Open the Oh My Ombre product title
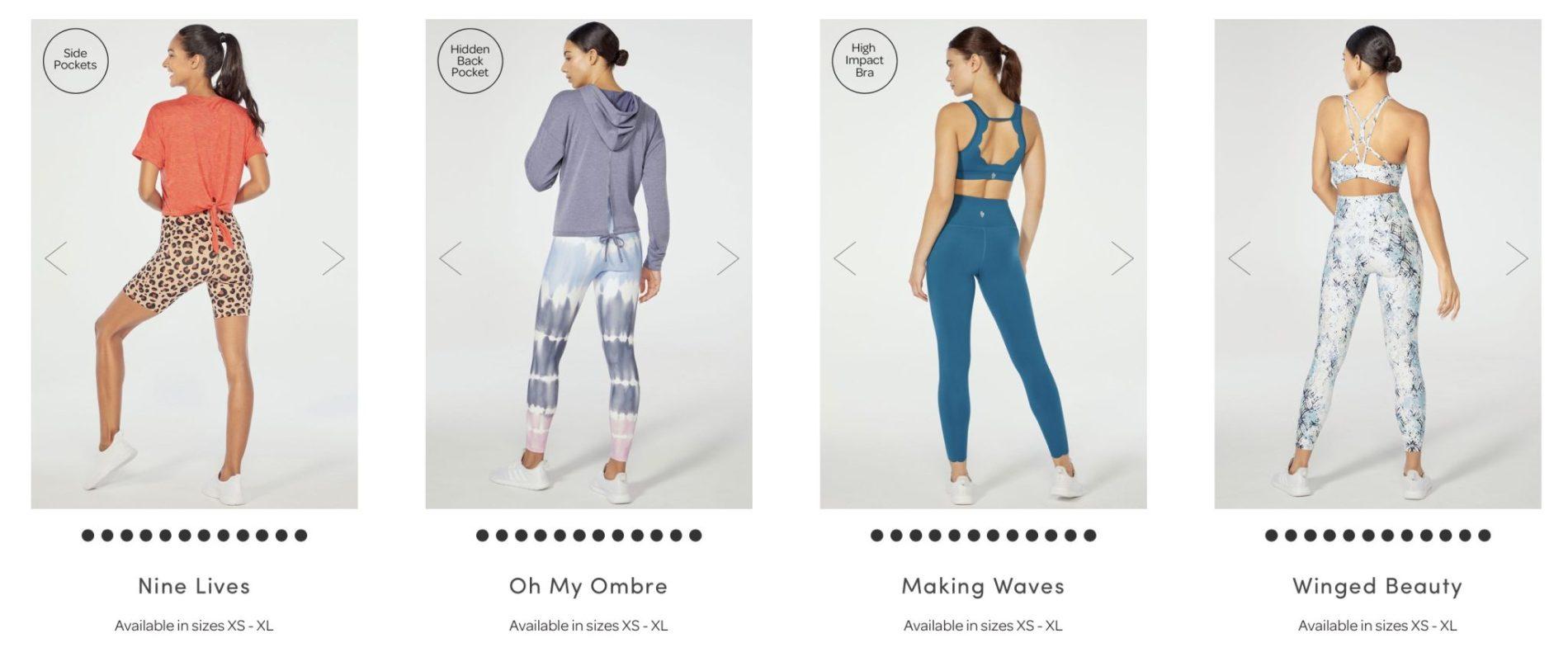 [x=588, y=586]
